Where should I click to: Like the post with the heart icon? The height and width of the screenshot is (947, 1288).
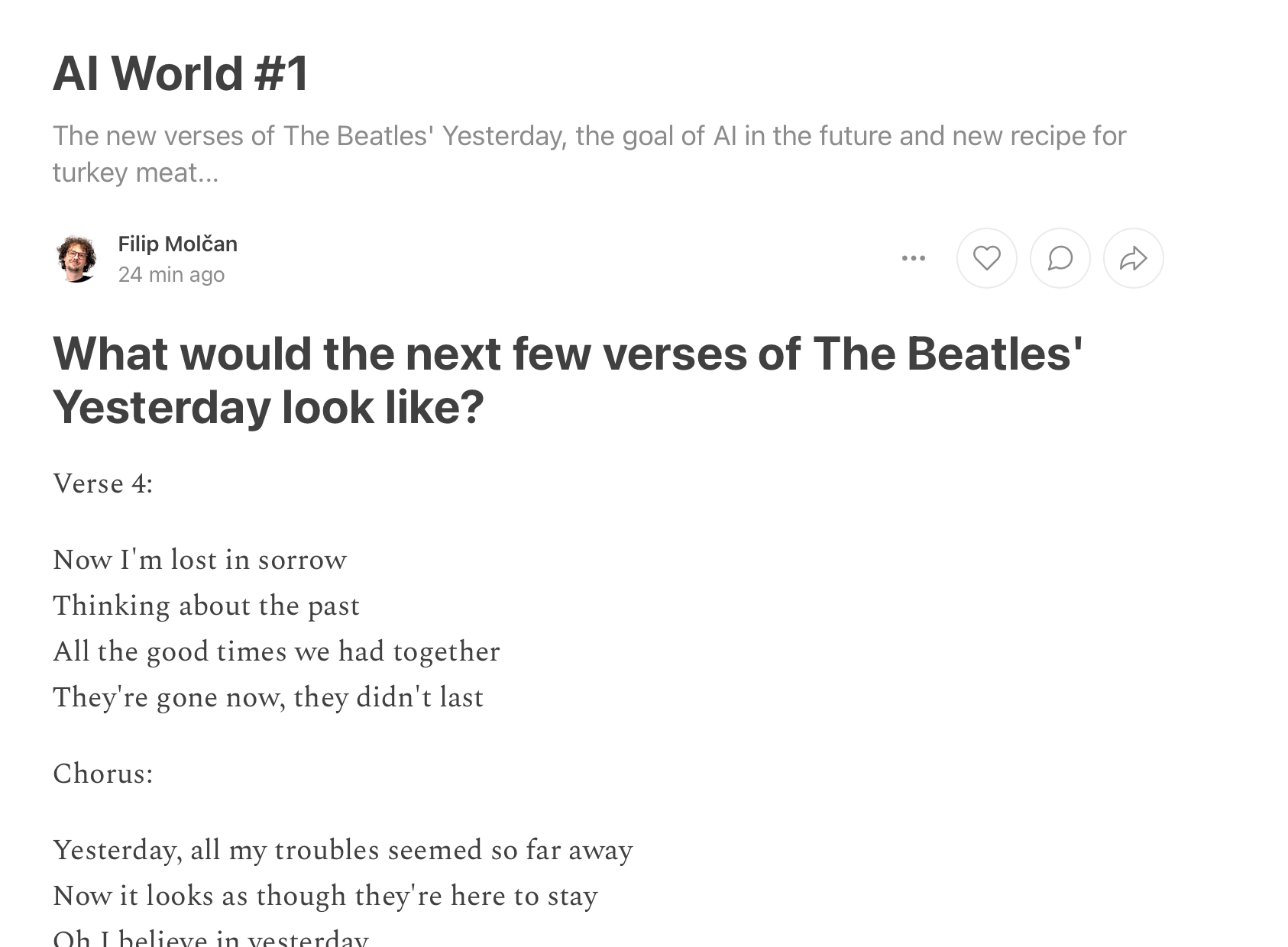click(x=986, y=258)
